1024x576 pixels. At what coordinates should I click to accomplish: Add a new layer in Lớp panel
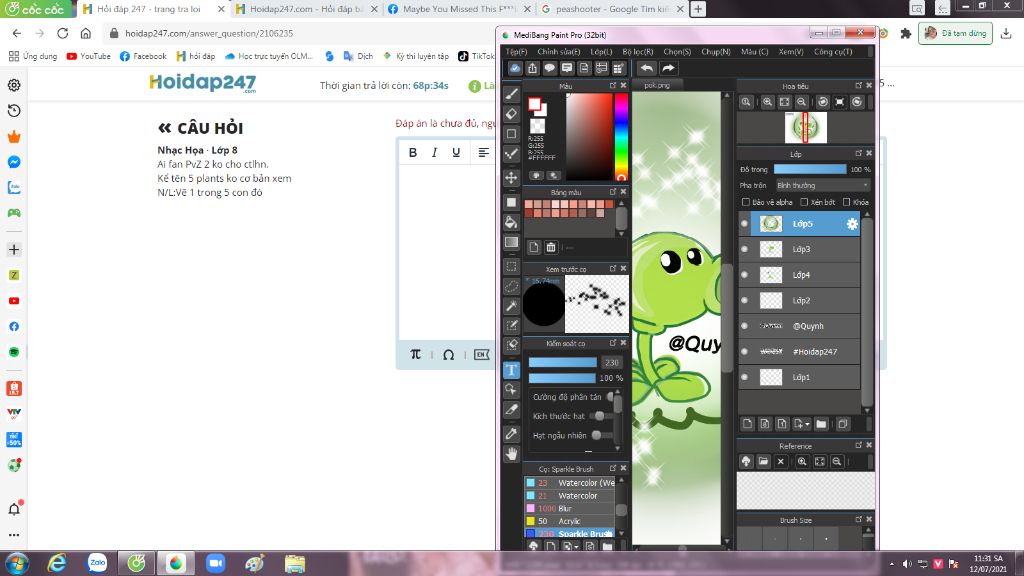click(748, 424)
